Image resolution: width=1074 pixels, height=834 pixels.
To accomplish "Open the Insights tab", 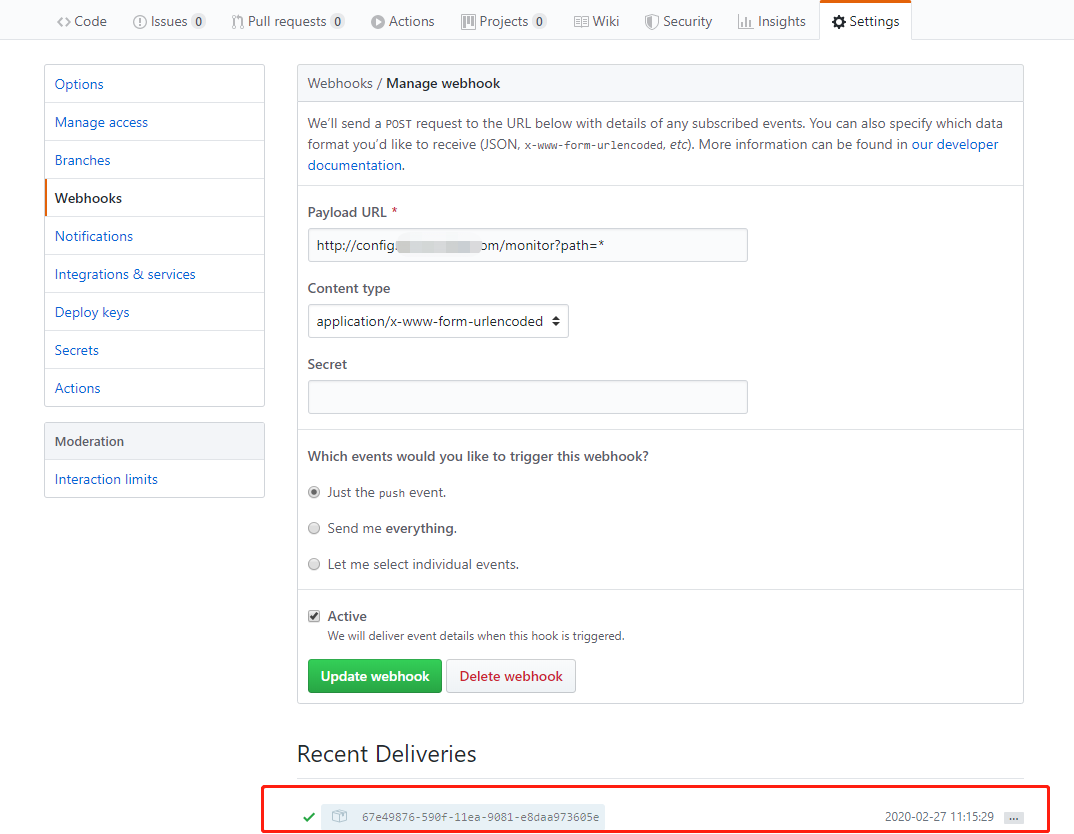I will click(772, 21).
